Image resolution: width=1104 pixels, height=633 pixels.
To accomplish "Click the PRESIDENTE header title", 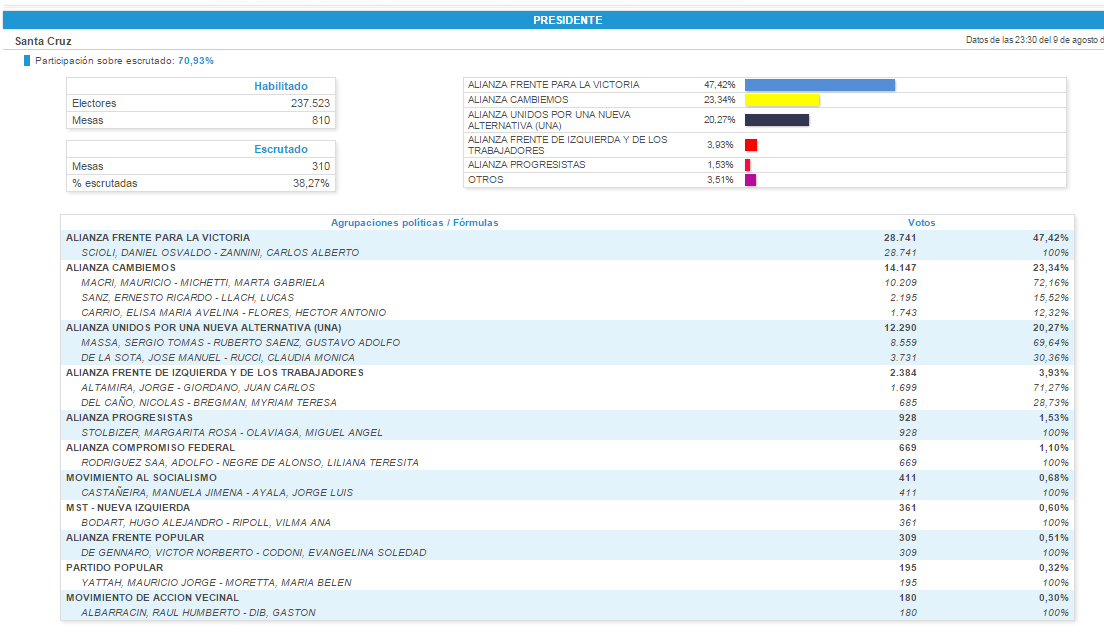I will [567, 20].
